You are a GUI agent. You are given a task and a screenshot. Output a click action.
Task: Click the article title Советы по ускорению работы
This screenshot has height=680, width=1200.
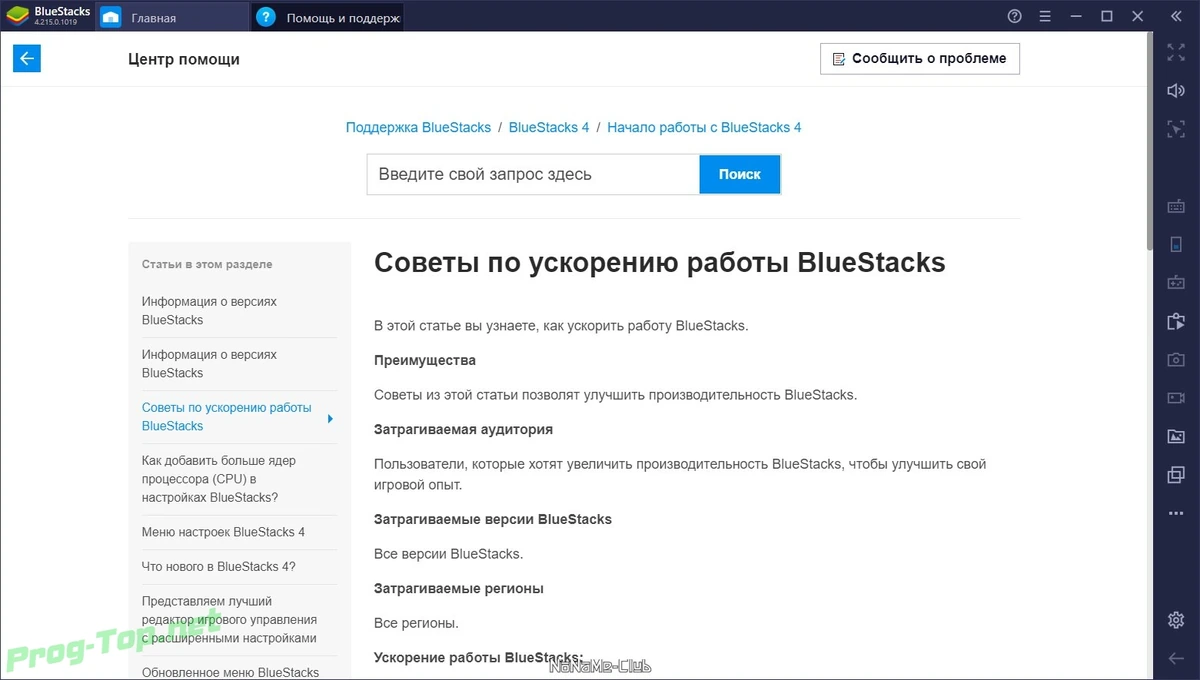[659, 263]
